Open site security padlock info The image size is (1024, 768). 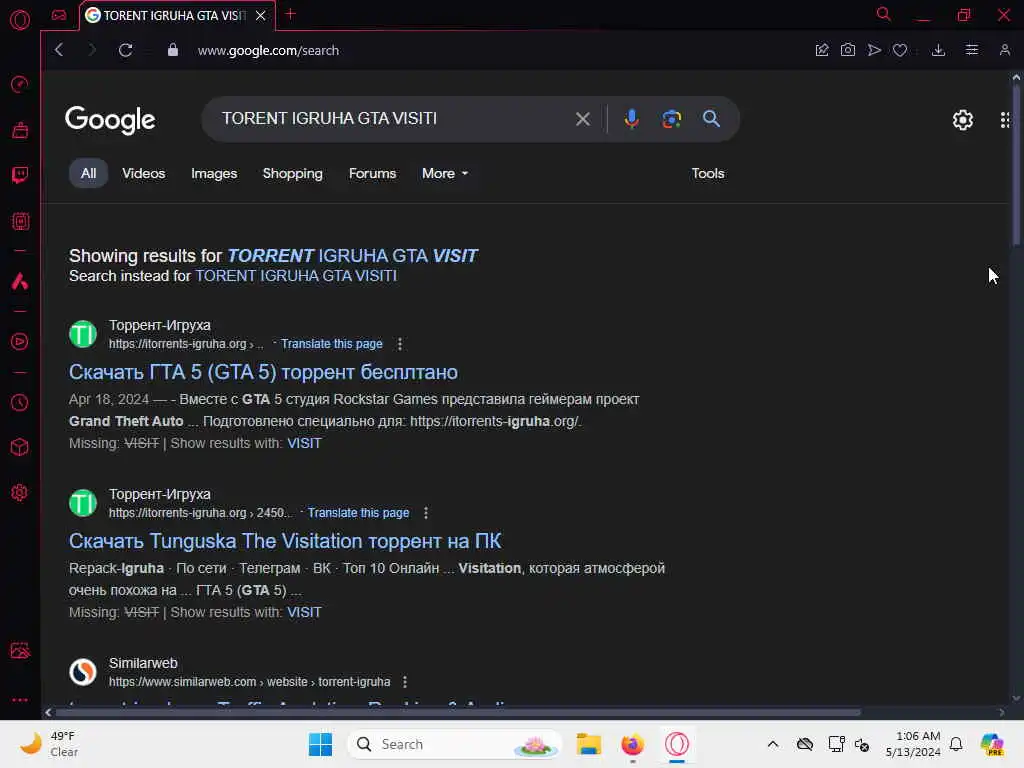pos(173,50)
